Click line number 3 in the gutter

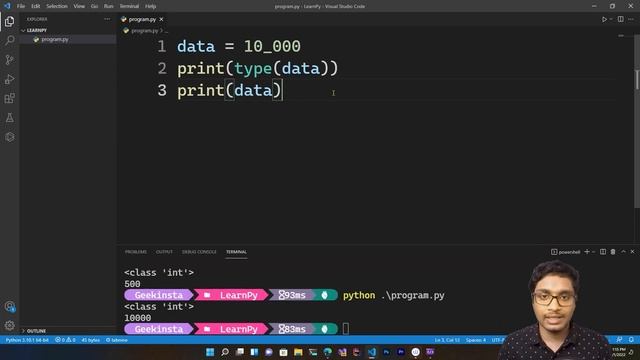(162, 90)
